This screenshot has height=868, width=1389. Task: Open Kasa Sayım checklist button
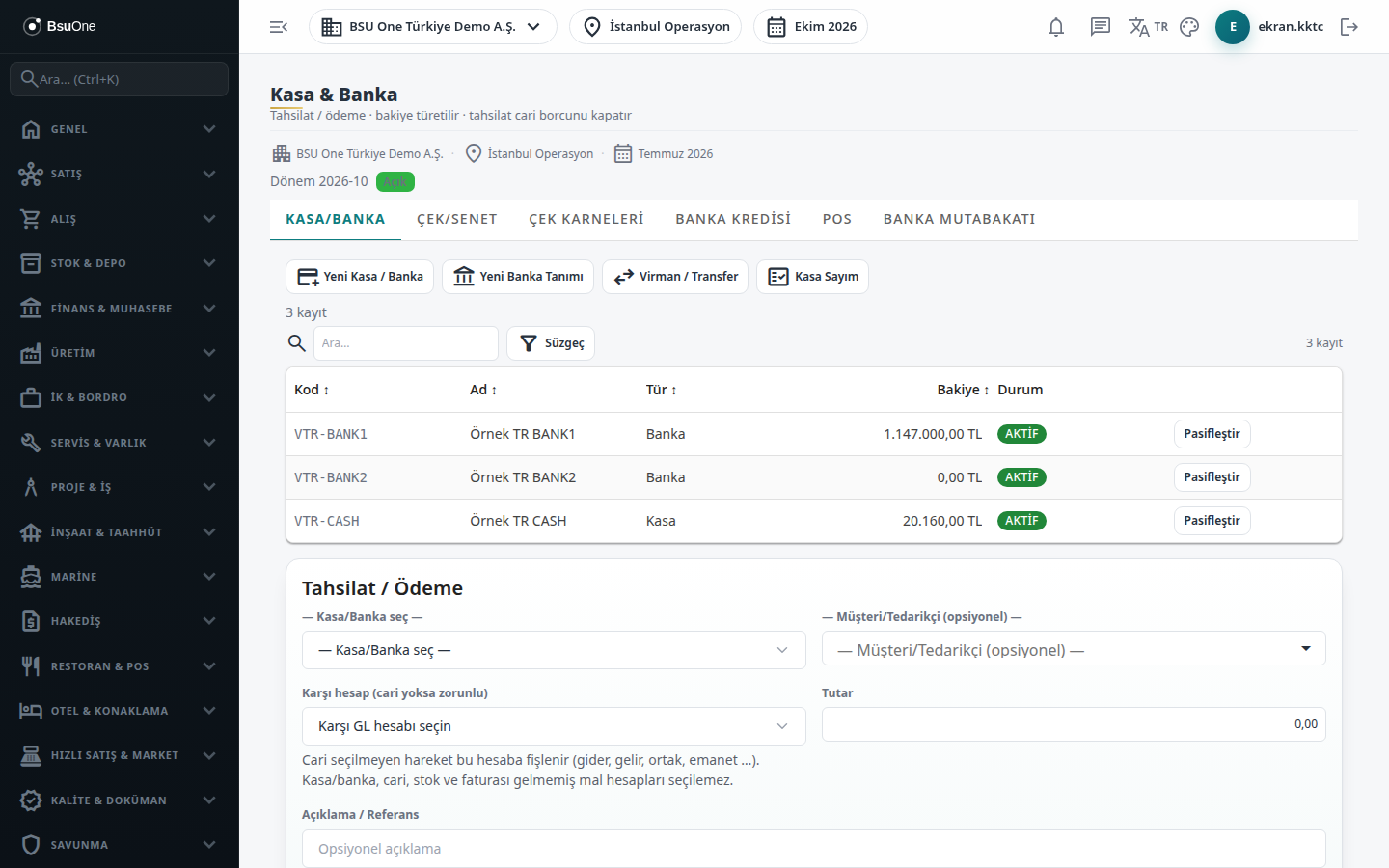click(812, 277)
